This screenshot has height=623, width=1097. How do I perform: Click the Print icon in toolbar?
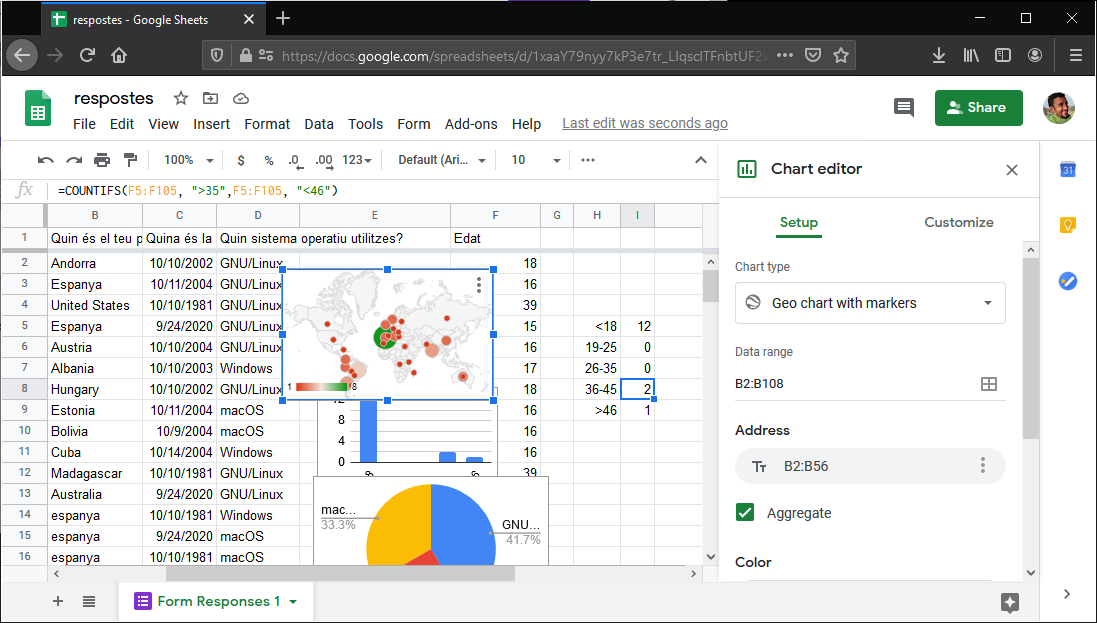coord(102,160)
